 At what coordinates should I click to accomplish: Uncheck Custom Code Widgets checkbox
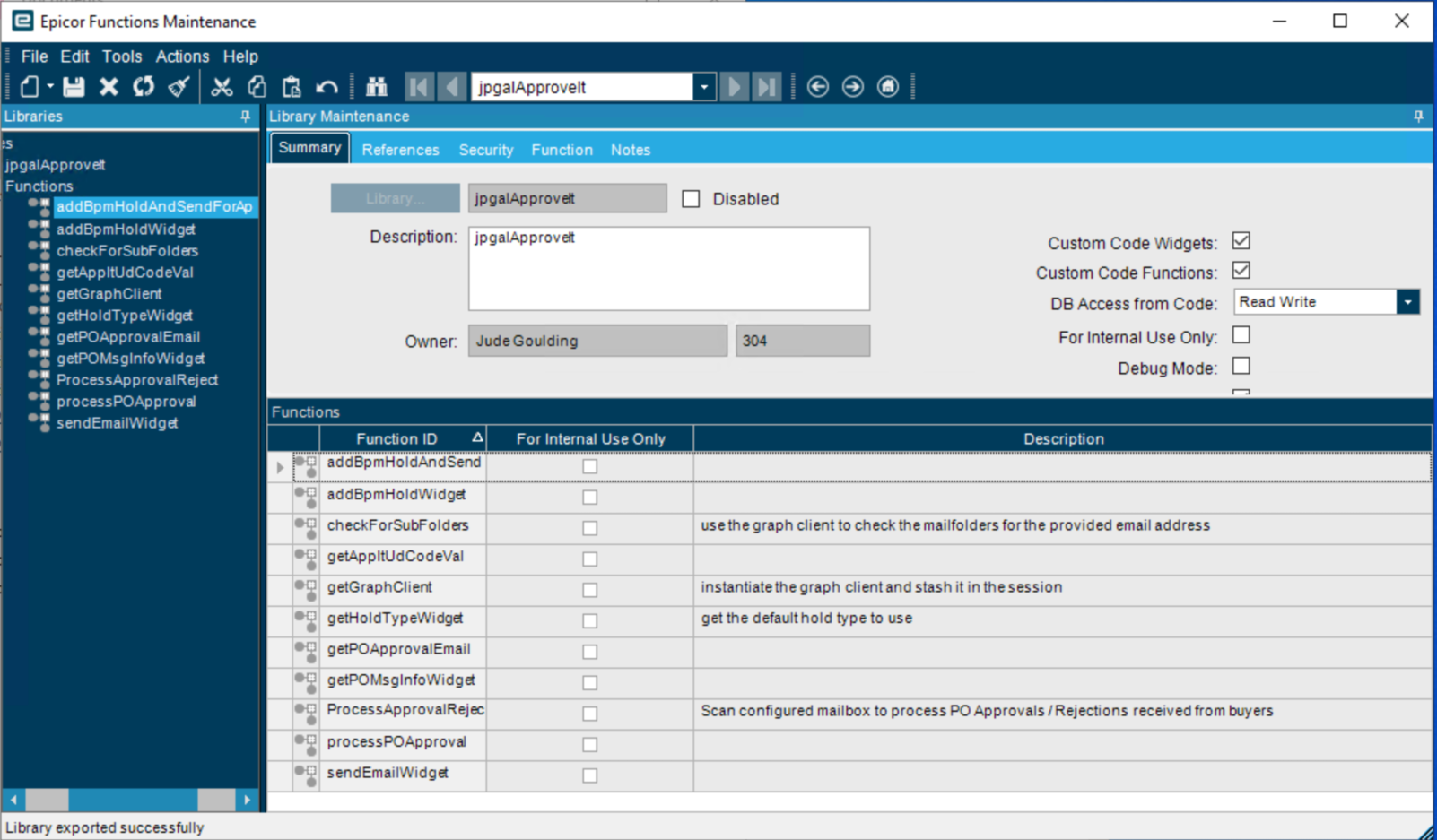[1241, 241]
